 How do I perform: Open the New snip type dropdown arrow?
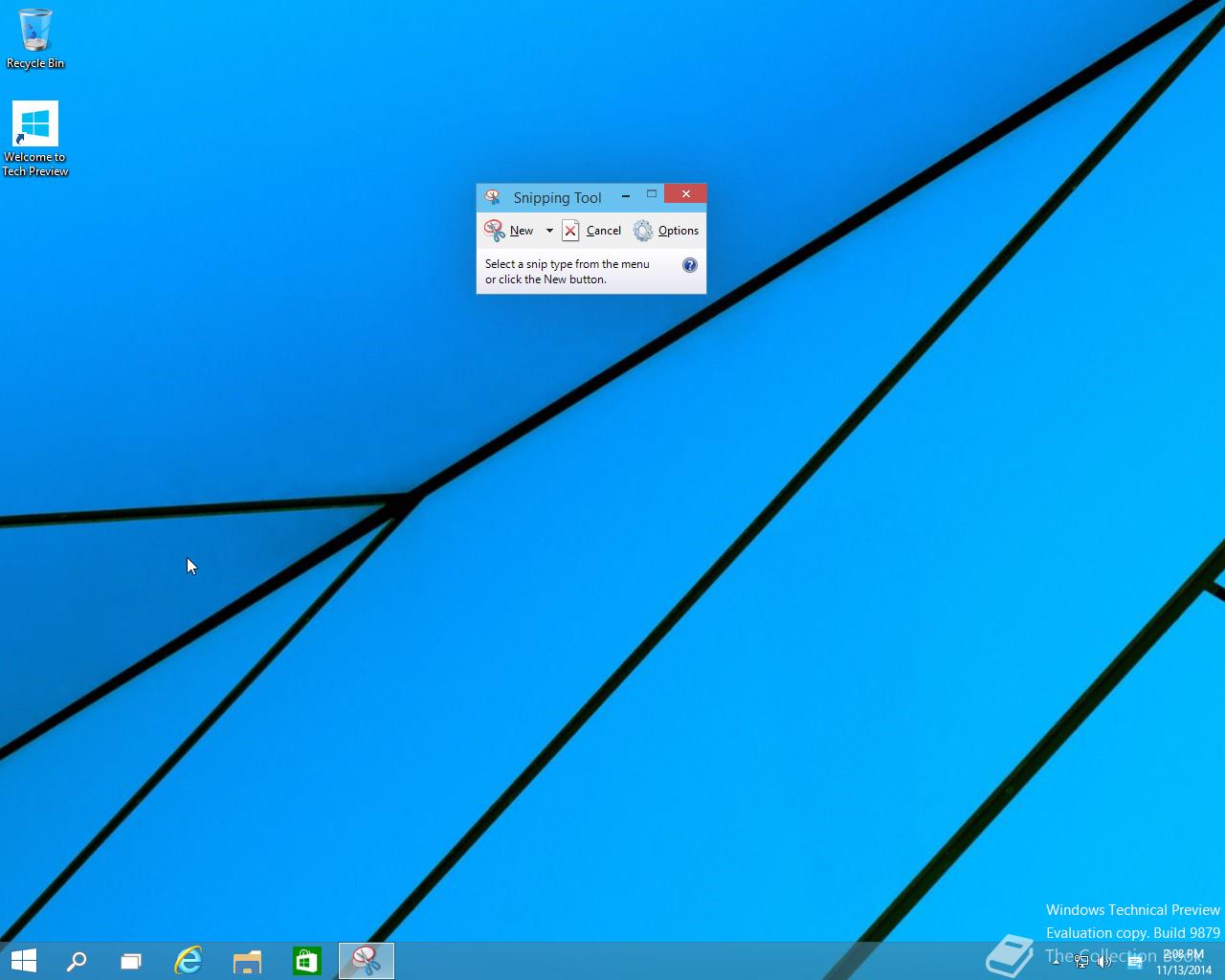pyautogui.click(x=549, y=231)
